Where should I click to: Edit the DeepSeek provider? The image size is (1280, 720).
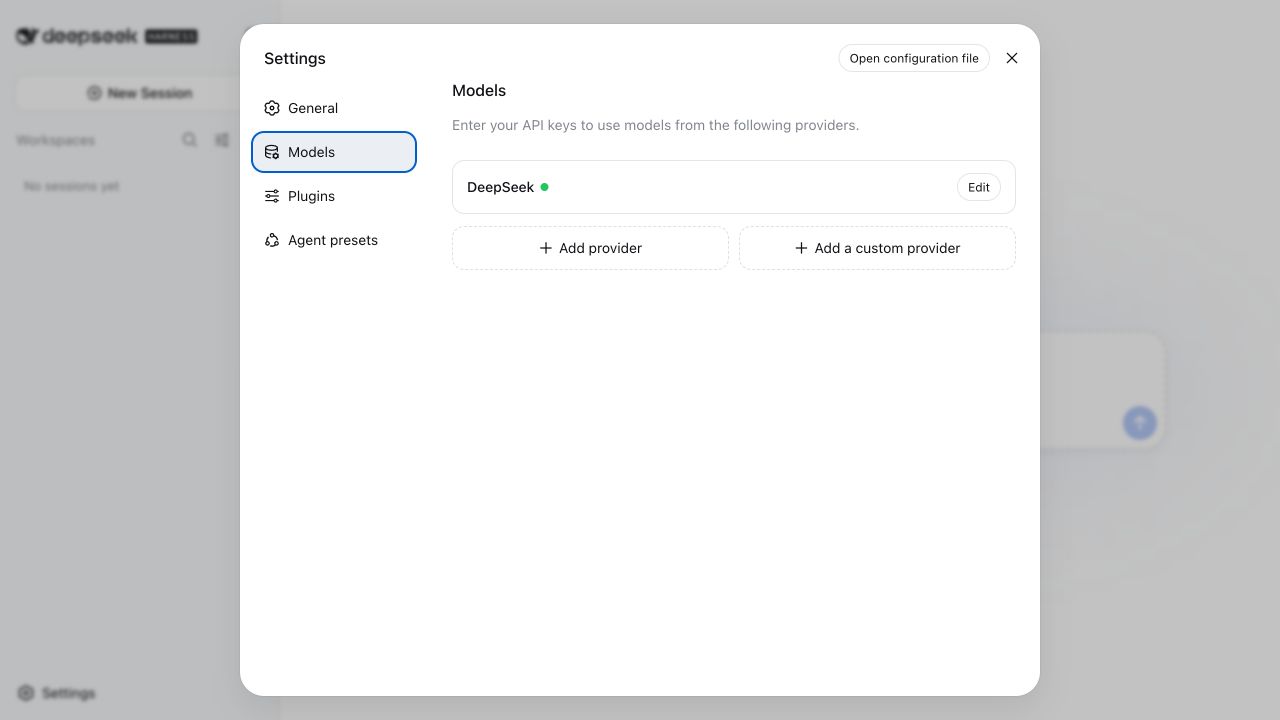click(979, 187)
